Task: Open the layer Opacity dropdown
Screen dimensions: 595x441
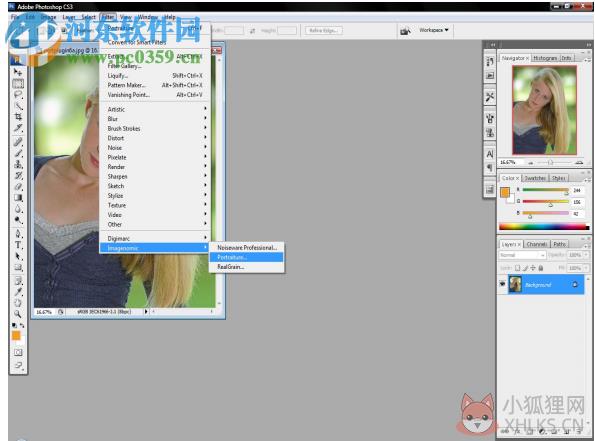Action: coord(587,255)
